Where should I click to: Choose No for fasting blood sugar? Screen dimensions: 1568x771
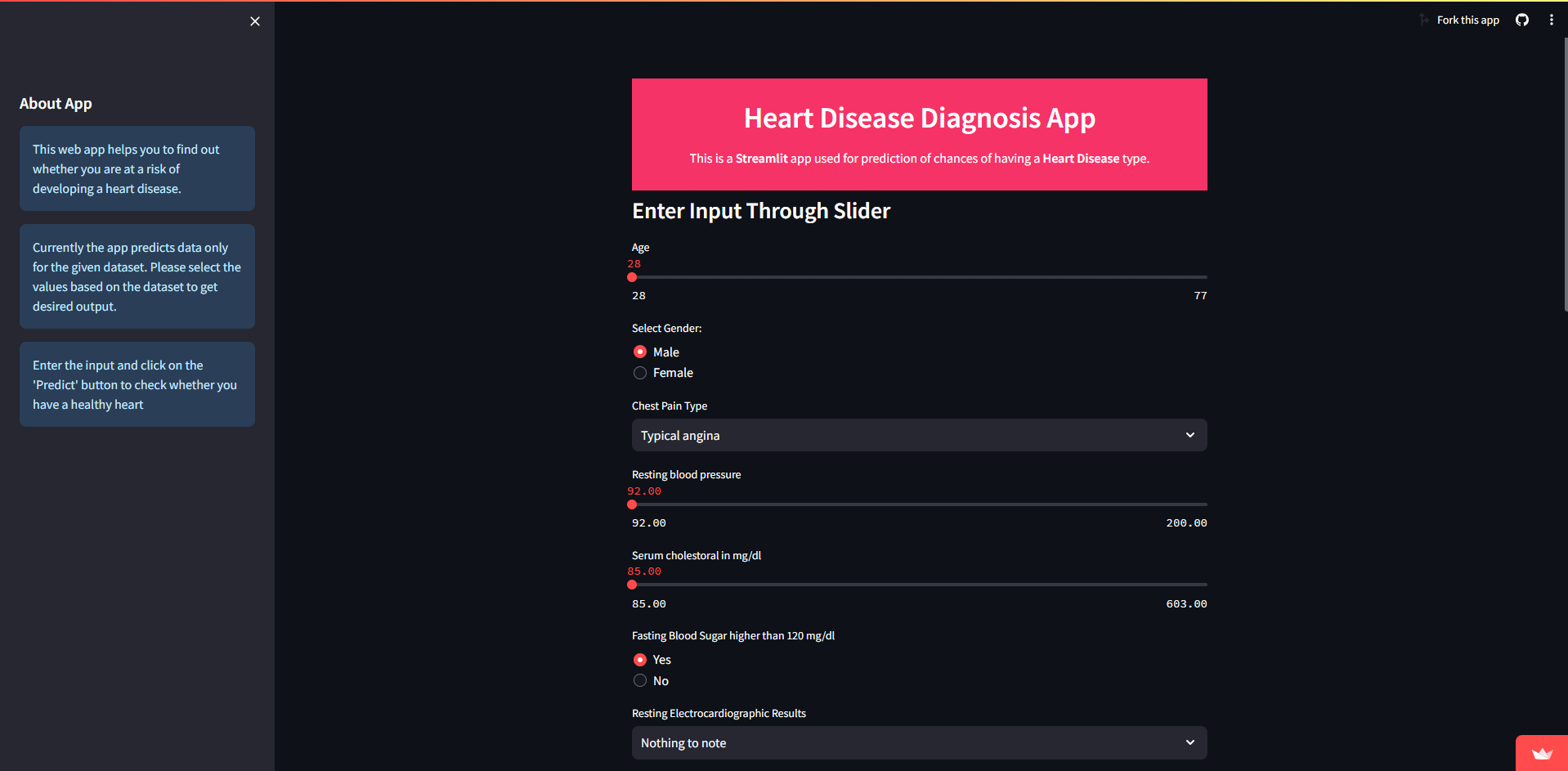(x=640, y=681)
